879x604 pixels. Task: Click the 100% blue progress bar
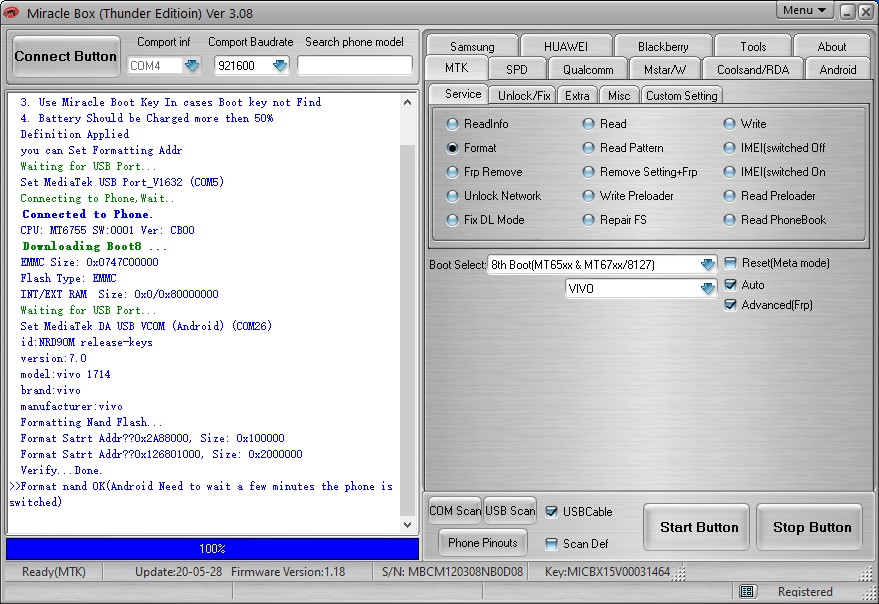(x=212, y=548)
